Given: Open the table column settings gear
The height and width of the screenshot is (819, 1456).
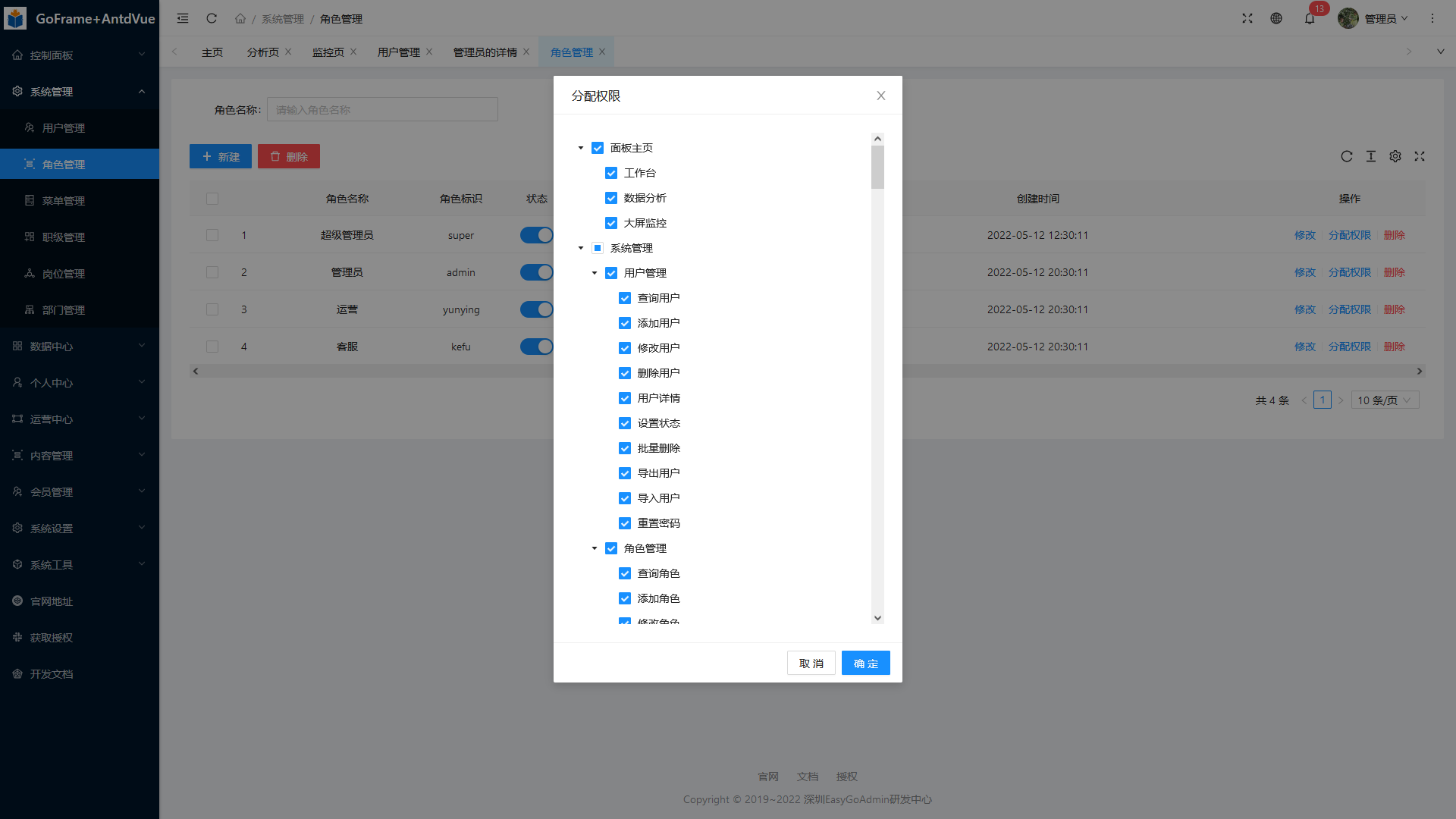Looking at the screenshot, I should click(x=1395, y=156).
